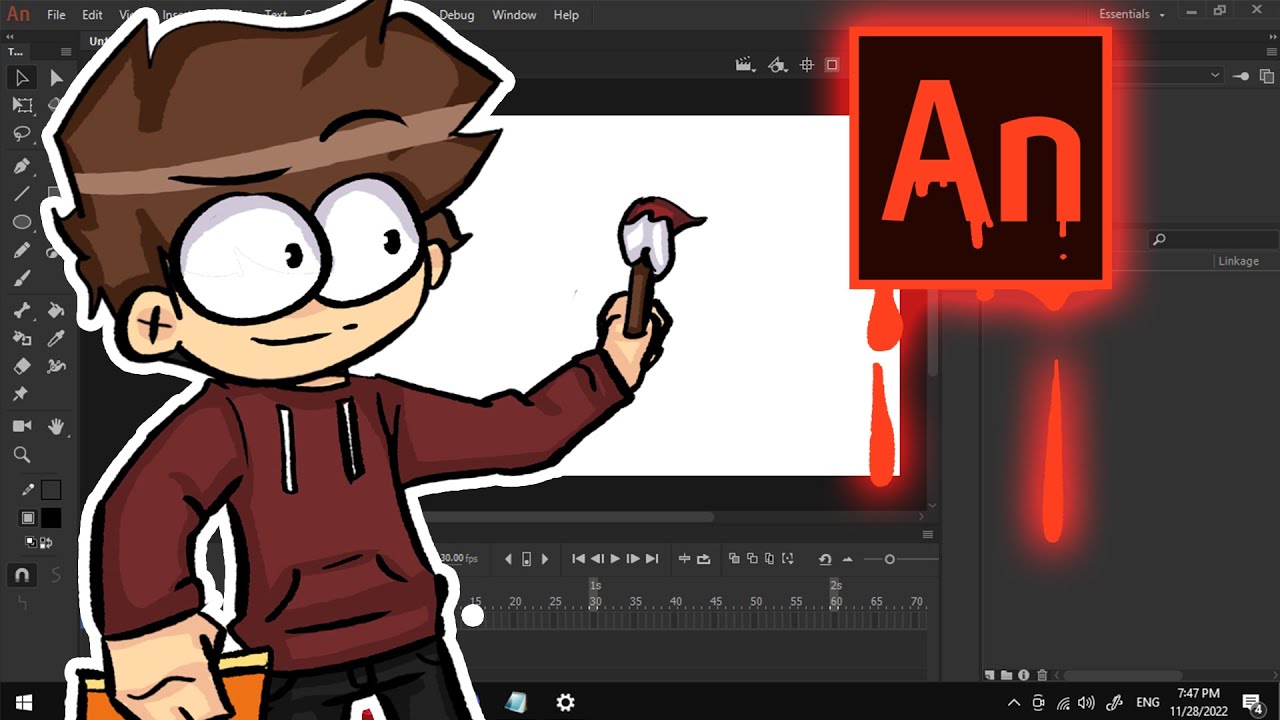
Task: Step back to previous keyframe arrow
Action: coord(508,559)
